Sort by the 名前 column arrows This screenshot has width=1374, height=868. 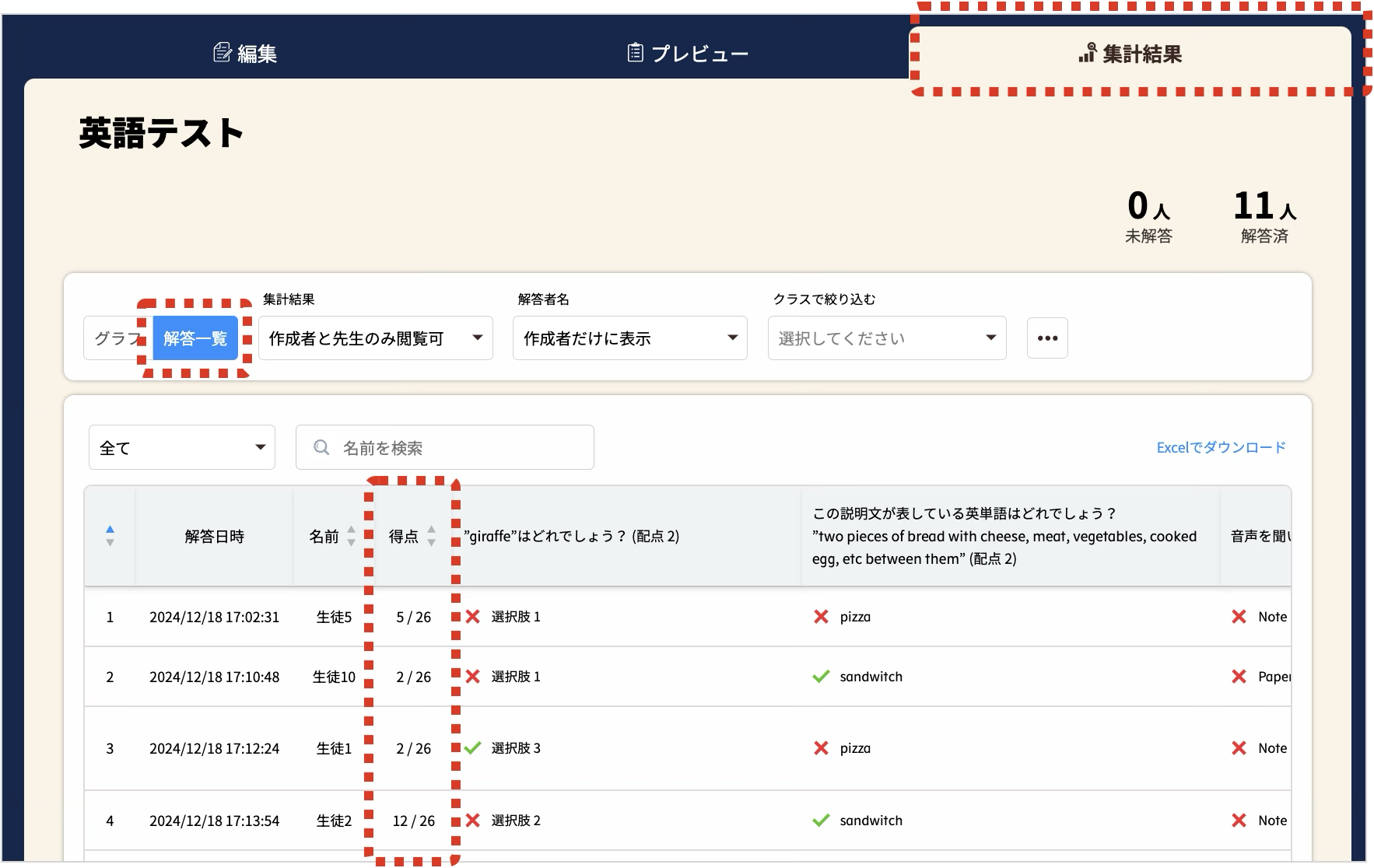351,536
